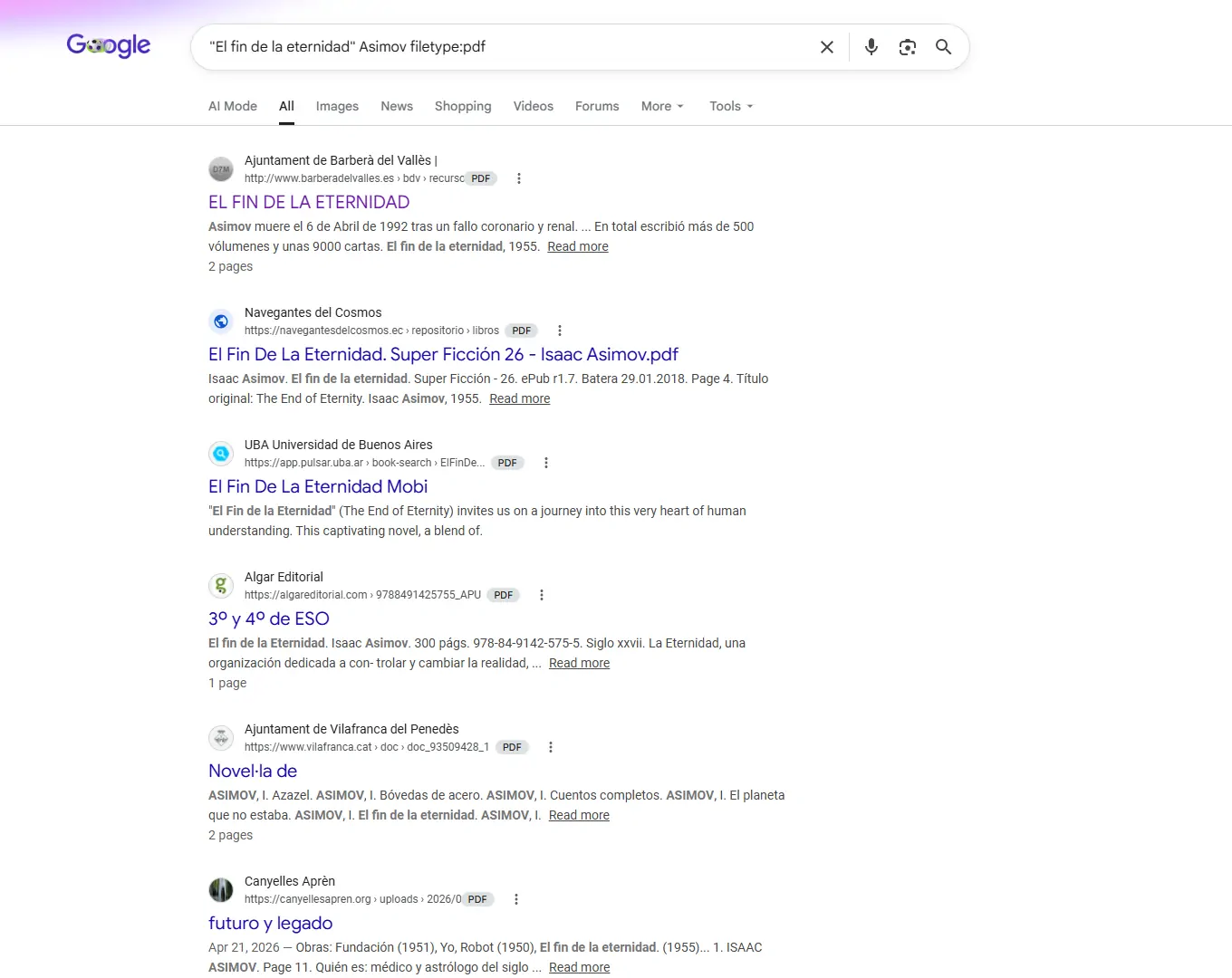Click Read more under Vilafranca snippet
This screenshot has height=978, width=1232.
coord(579,815)
